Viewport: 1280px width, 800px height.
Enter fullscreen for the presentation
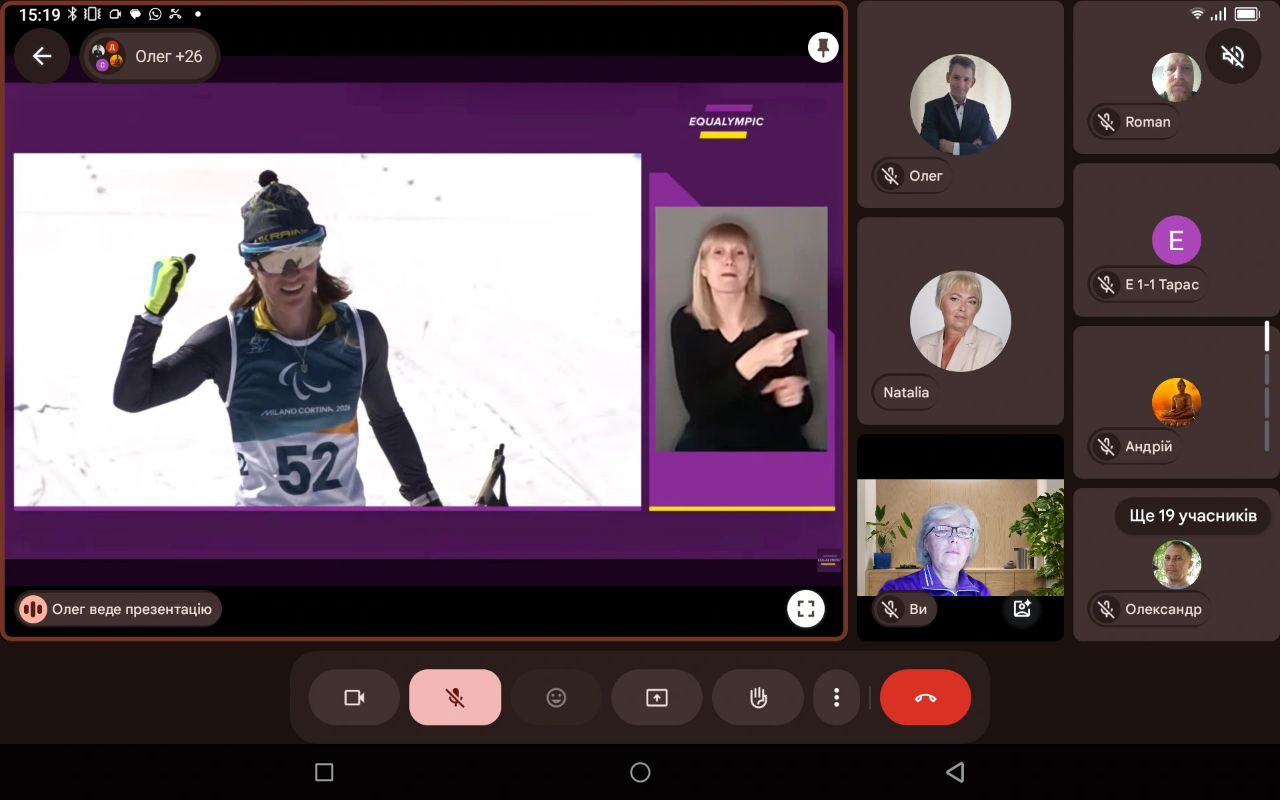point(806,608)
